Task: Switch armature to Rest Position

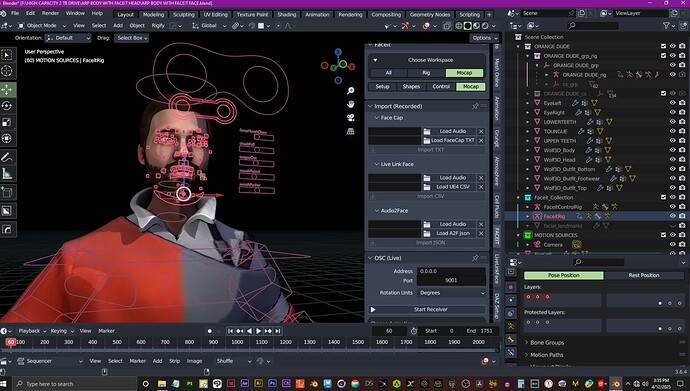Action: (644, 275)
